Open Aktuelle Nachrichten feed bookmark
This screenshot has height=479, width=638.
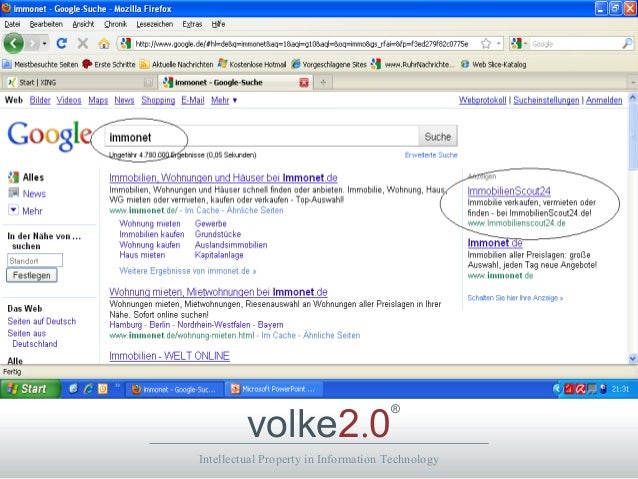click(177, 64)
